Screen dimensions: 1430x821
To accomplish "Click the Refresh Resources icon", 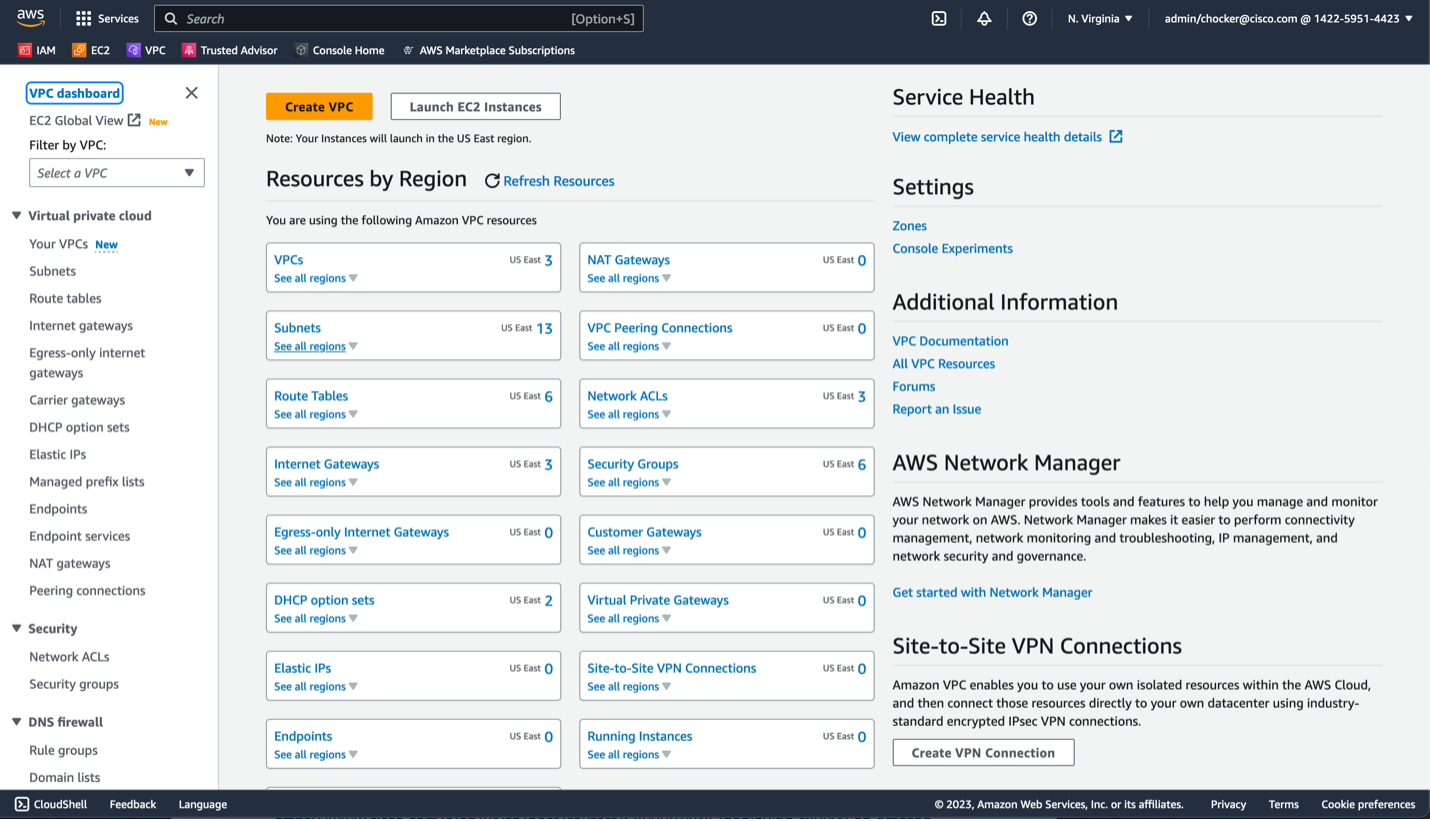I will pos(492,181).
